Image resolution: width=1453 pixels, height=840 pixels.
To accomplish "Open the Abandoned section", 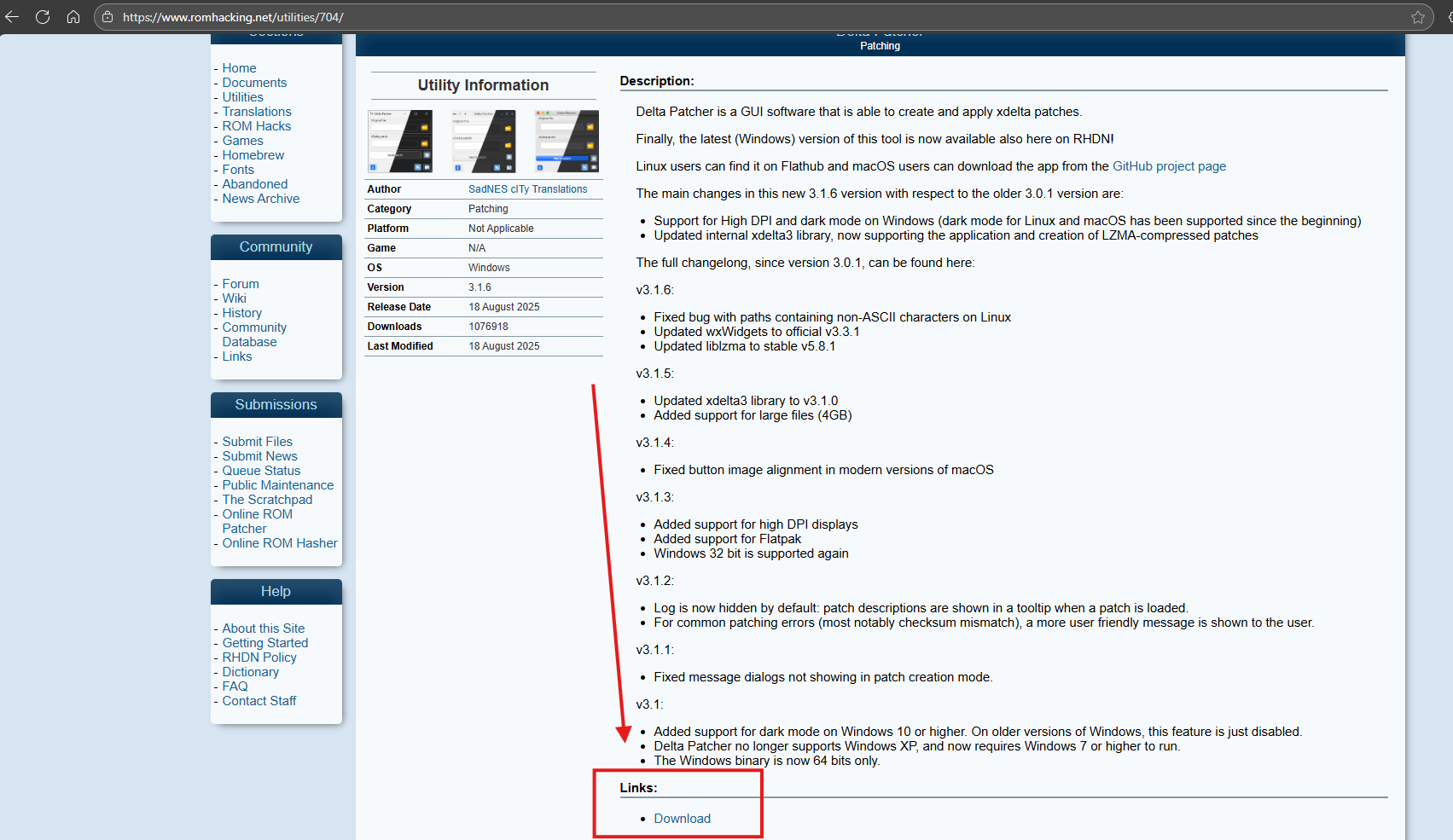I will (x=255, y=184).
